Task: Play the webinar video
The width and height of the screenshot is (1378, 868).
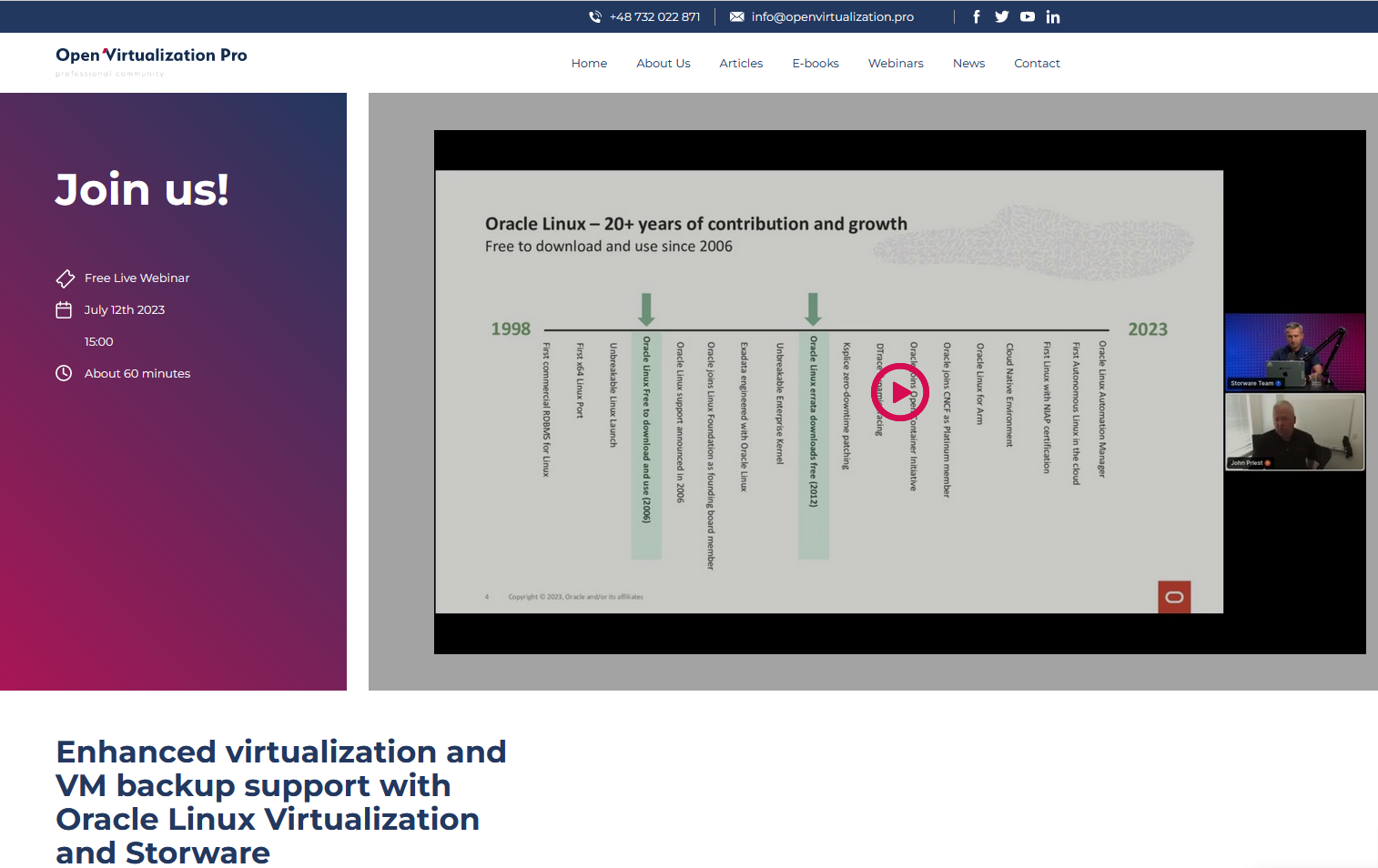Action: (900, 392)
